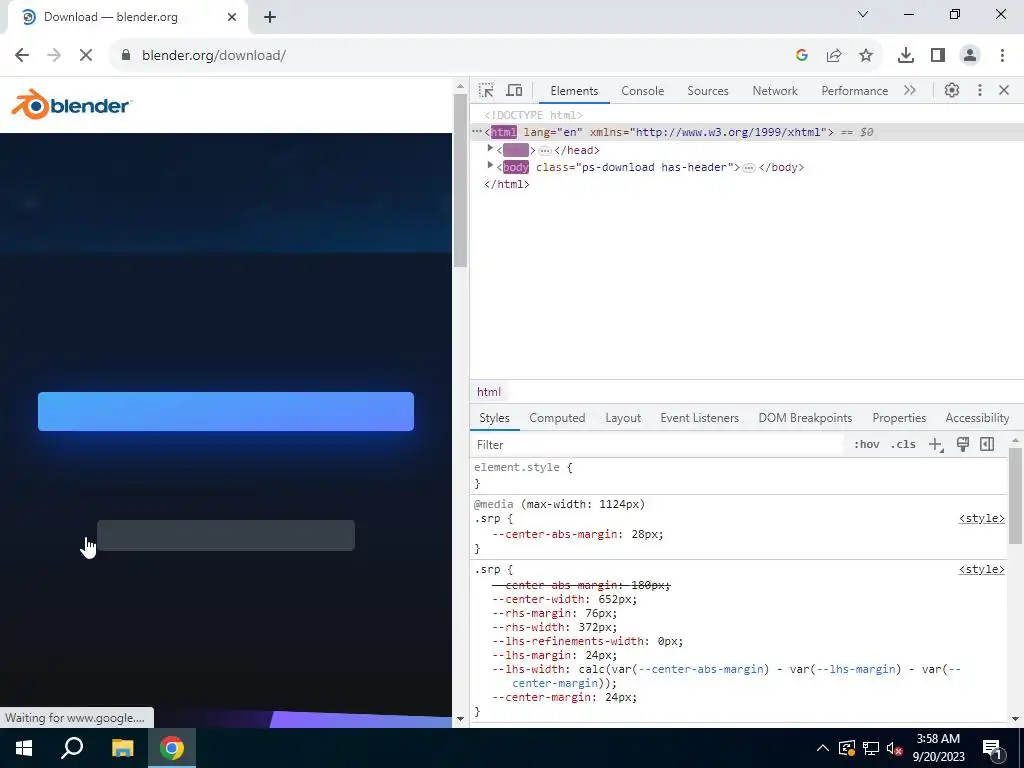Select the Computed sub-tab
The height and width of the screenshot is (768, 1024).
click(557, 418)
